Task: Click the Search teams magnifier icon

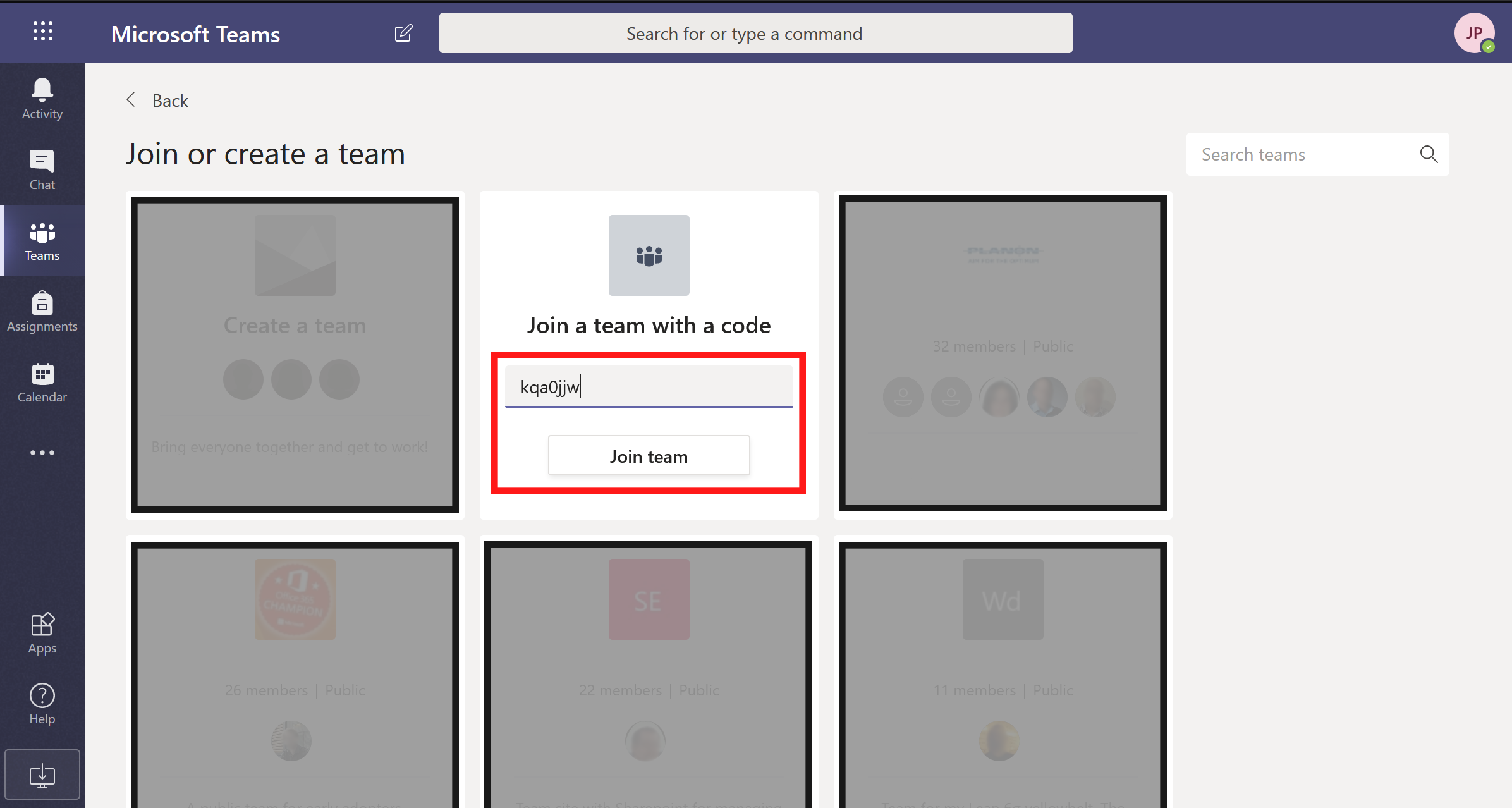Action: (1429, 154)
